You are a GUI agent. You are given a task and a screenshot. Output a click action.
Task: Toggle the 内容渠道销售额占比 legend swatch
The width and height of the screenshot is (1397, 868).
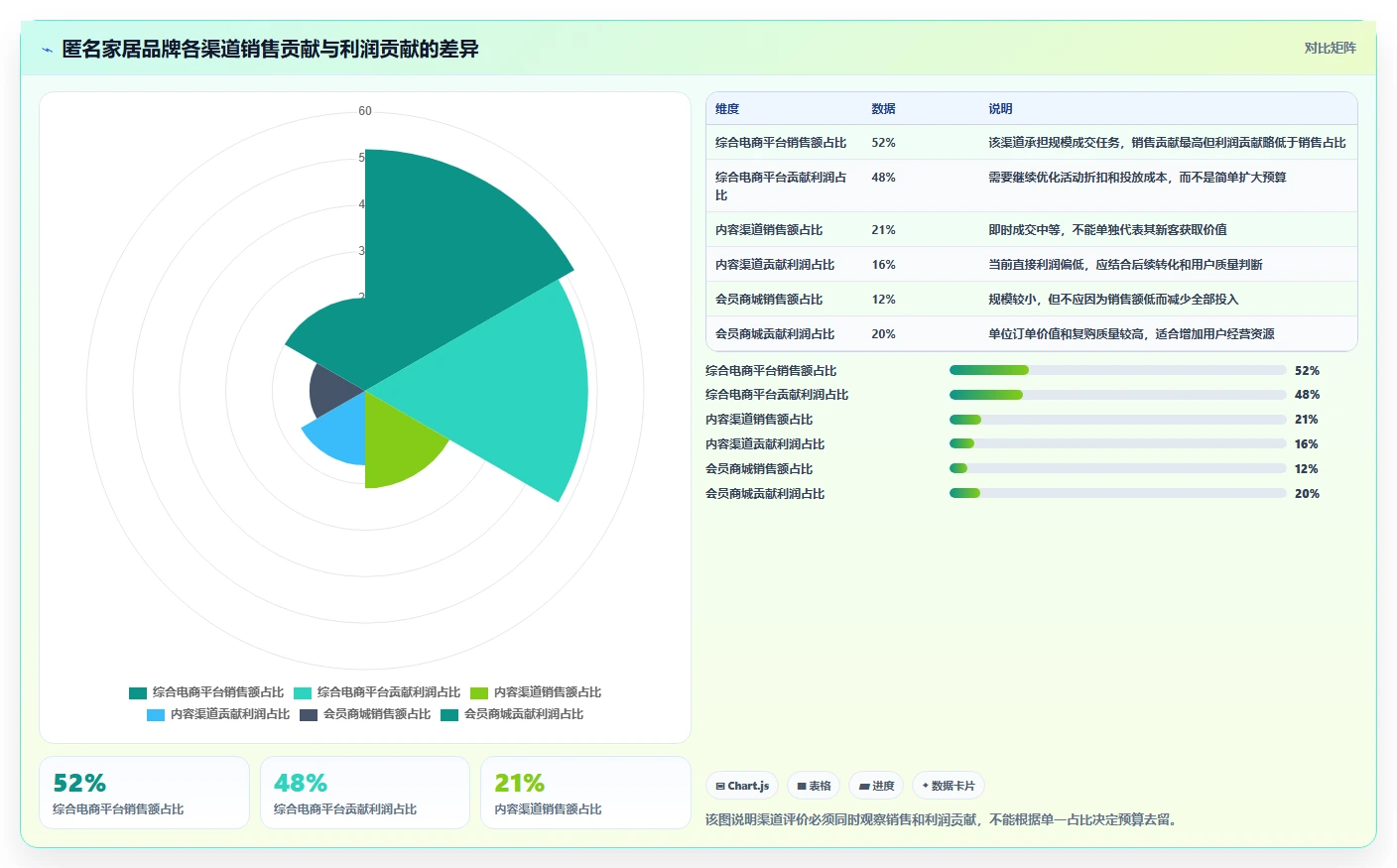pos(479,692)
